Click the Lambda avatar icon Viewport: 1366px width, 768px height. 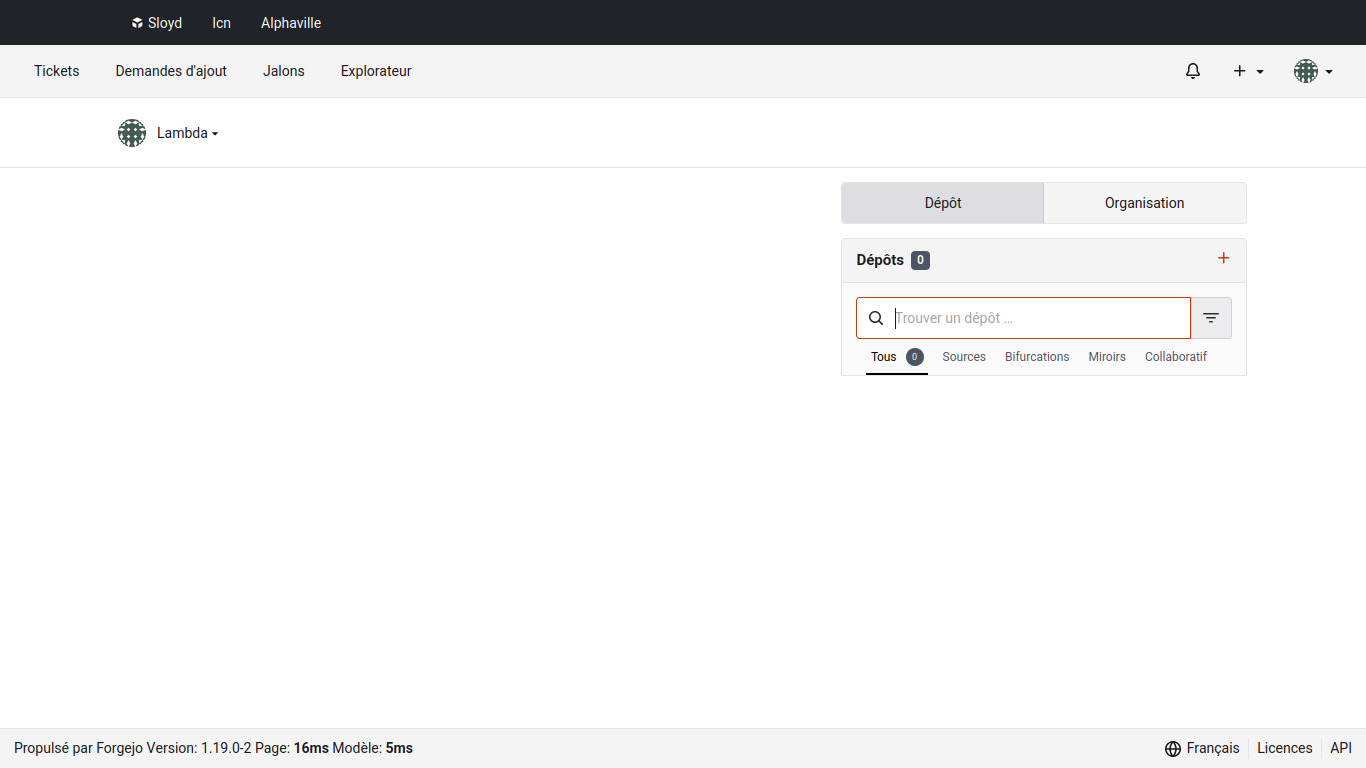coord(132,133)
